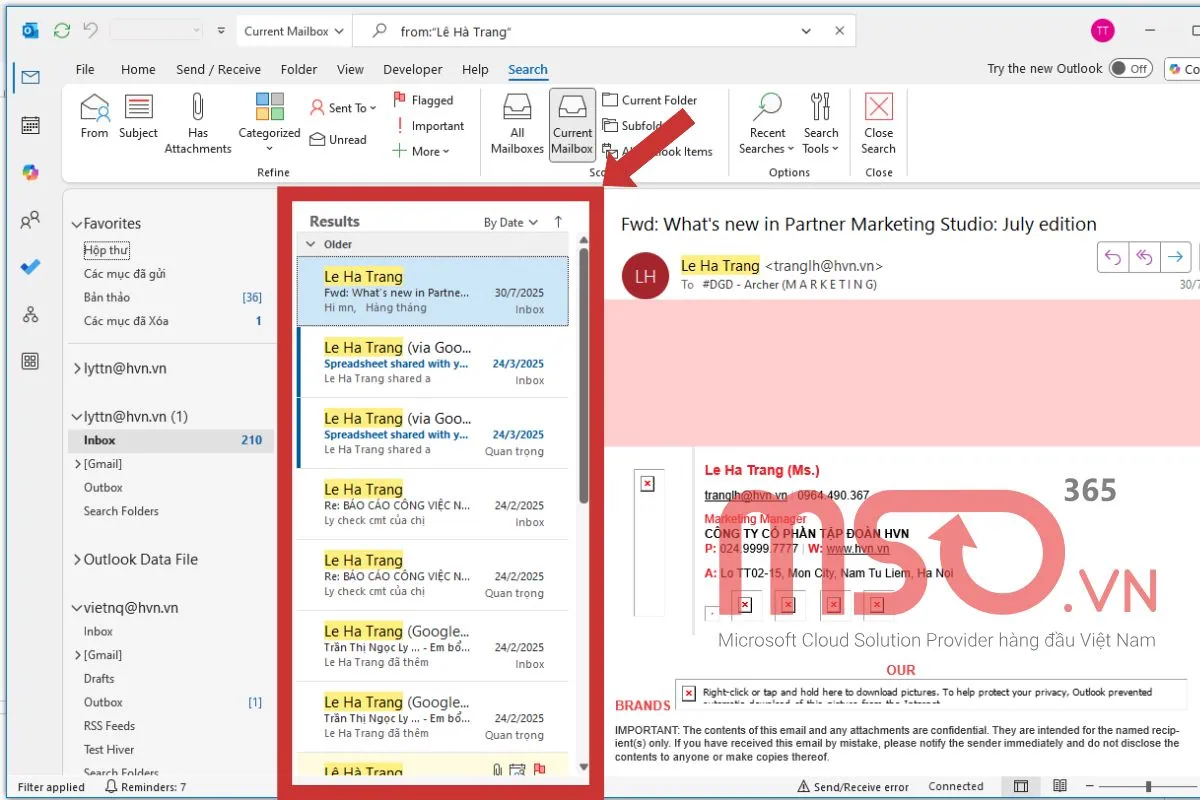Viewport: 1200px width, 800px height.
Task: Open Copilot from the navigation sidebar
Action: (29, 172)
